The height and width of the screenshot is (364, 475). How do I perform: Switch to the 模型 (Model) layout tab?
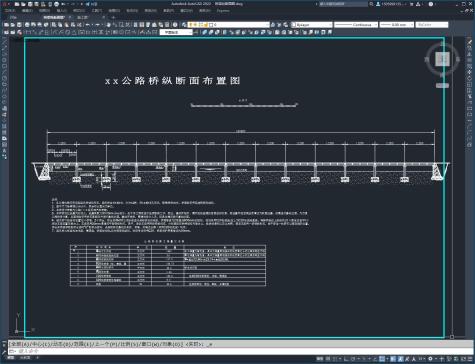point(11,357)
